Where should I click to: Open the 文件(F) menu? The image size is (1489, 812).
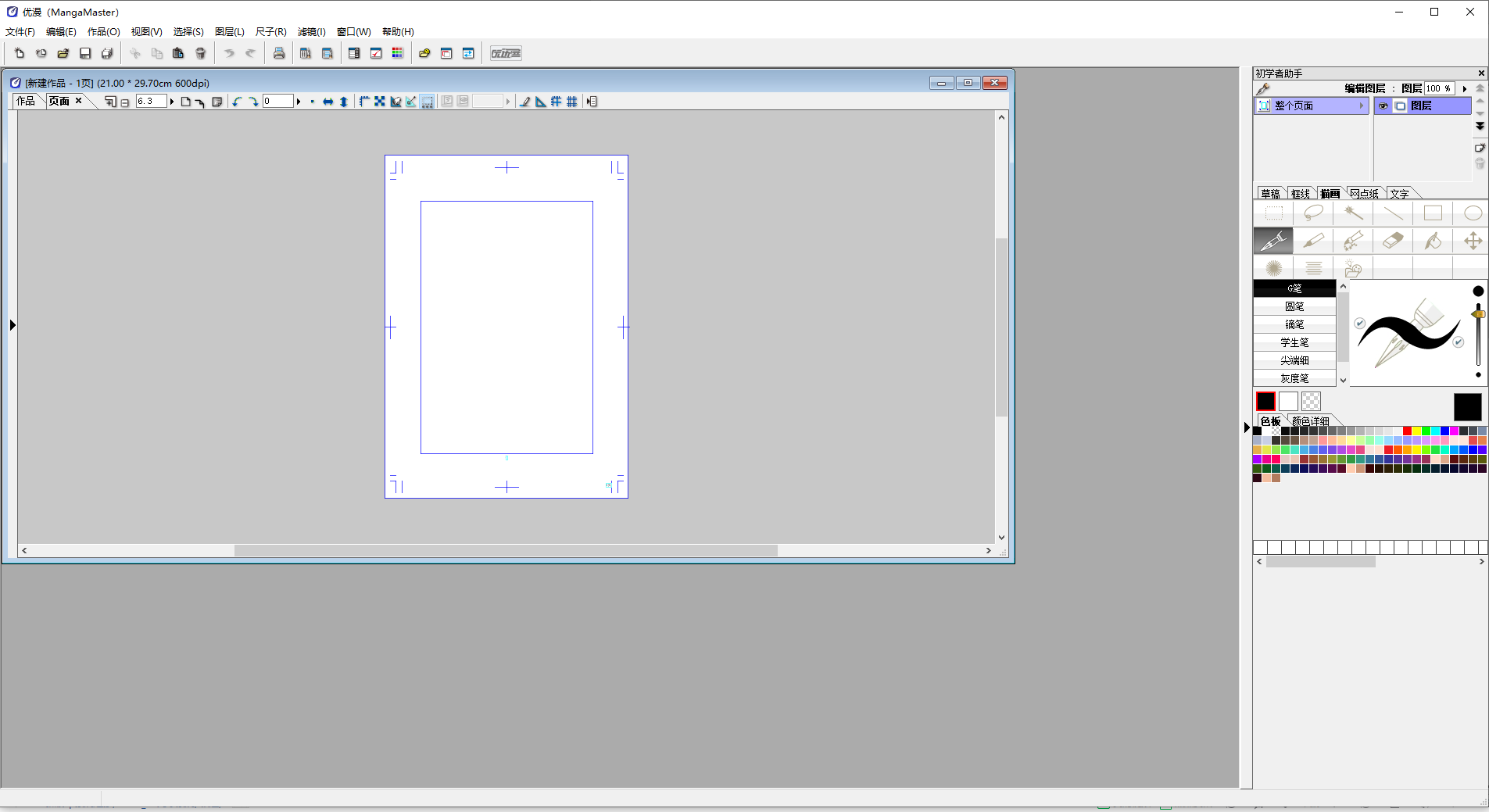20,32
